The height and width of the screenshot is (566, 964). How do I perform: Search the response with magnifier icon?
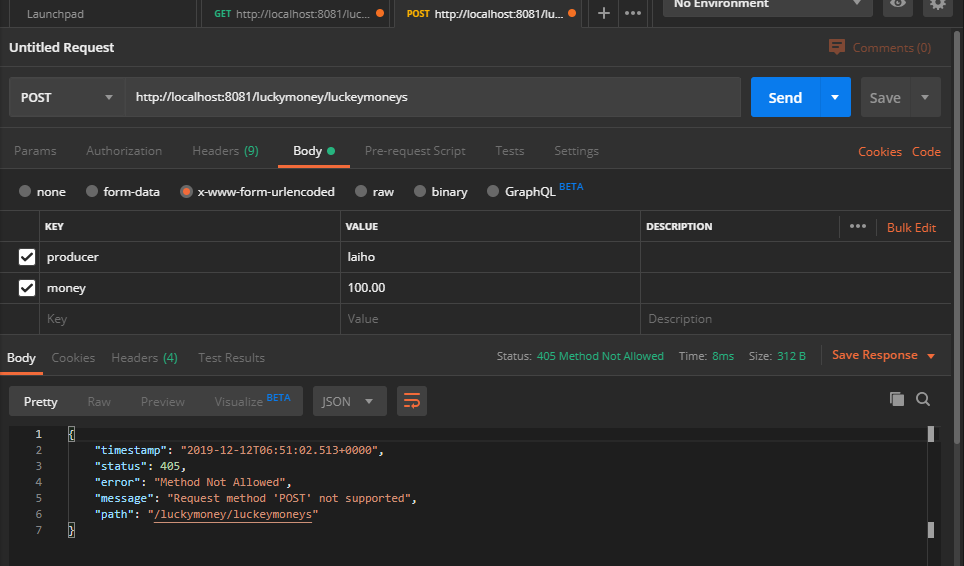(923, 399)
